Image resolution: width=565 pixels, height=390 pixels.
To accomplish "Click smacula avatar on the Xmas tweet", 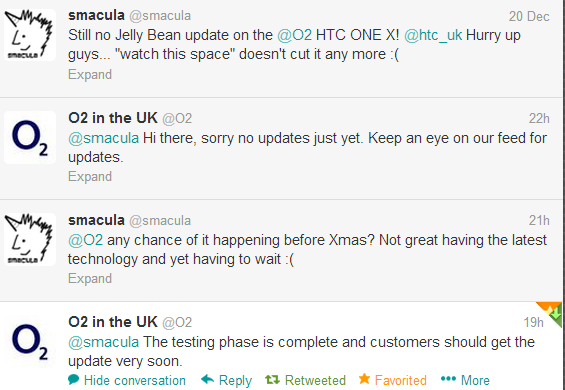I will coord(30,239).
